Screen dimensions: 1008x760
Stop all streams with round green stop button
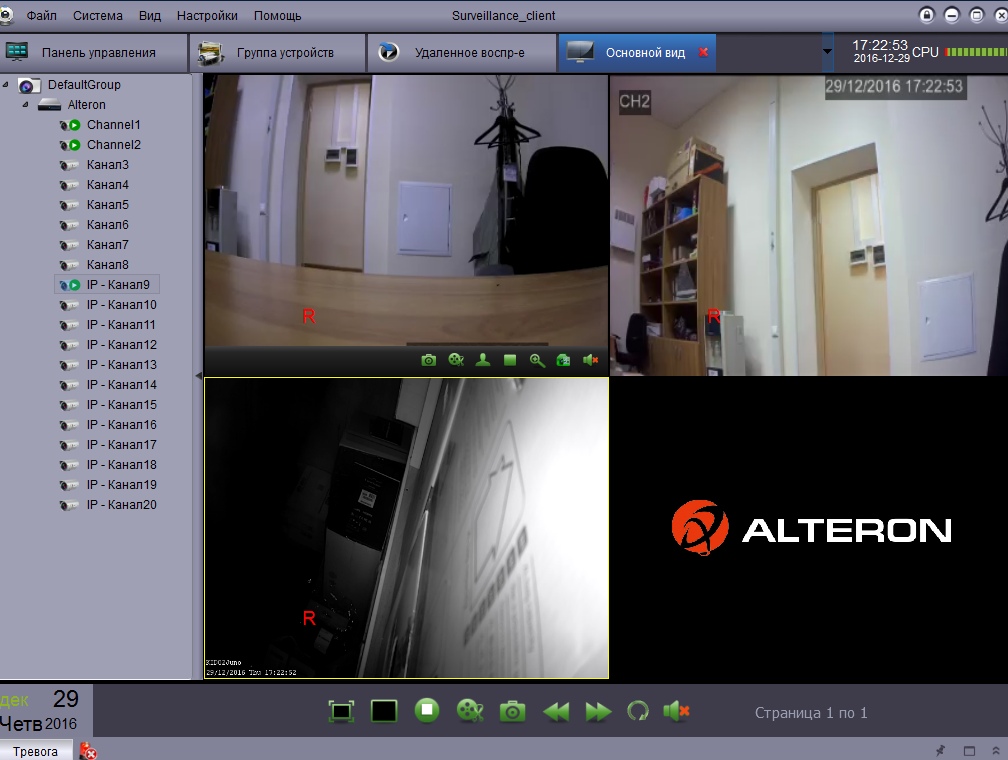pos(427,710)
